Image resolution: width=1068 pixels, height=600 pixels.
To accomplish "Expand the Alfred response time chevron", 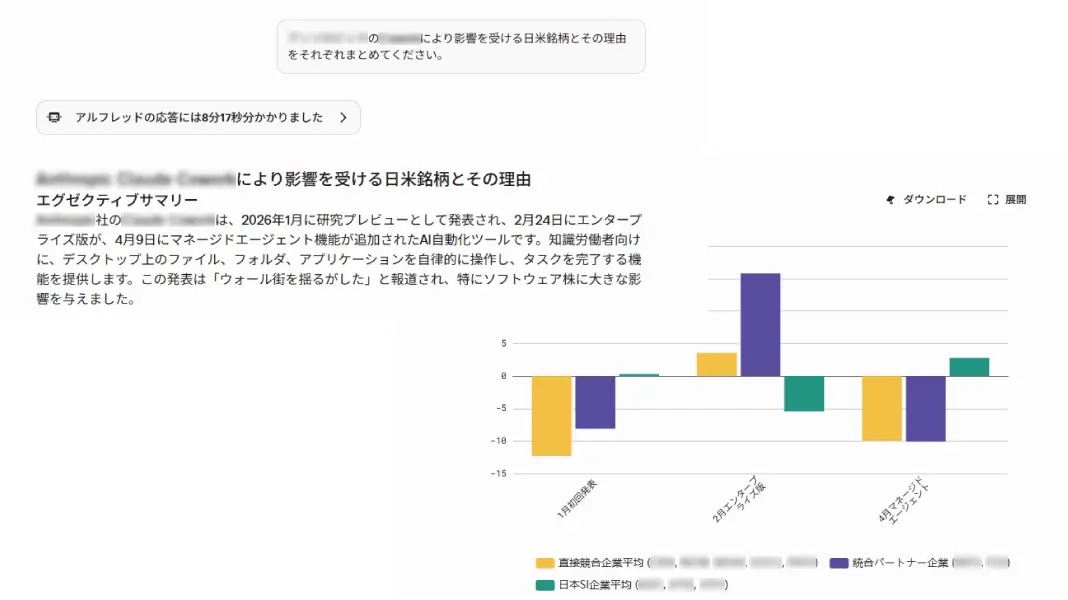I will (343, 117).
